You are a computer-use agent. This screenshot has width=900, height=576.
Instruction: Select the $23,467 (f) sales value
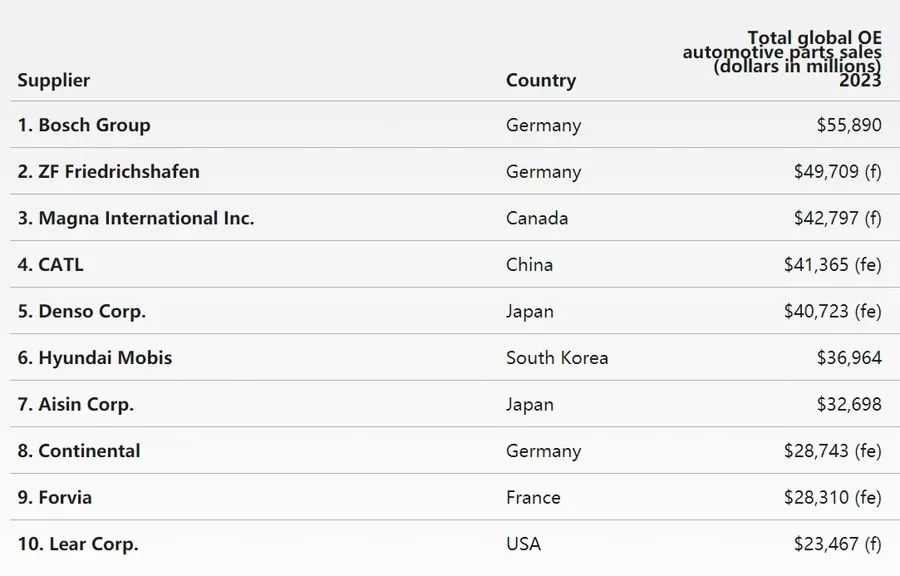coord(837,544)
